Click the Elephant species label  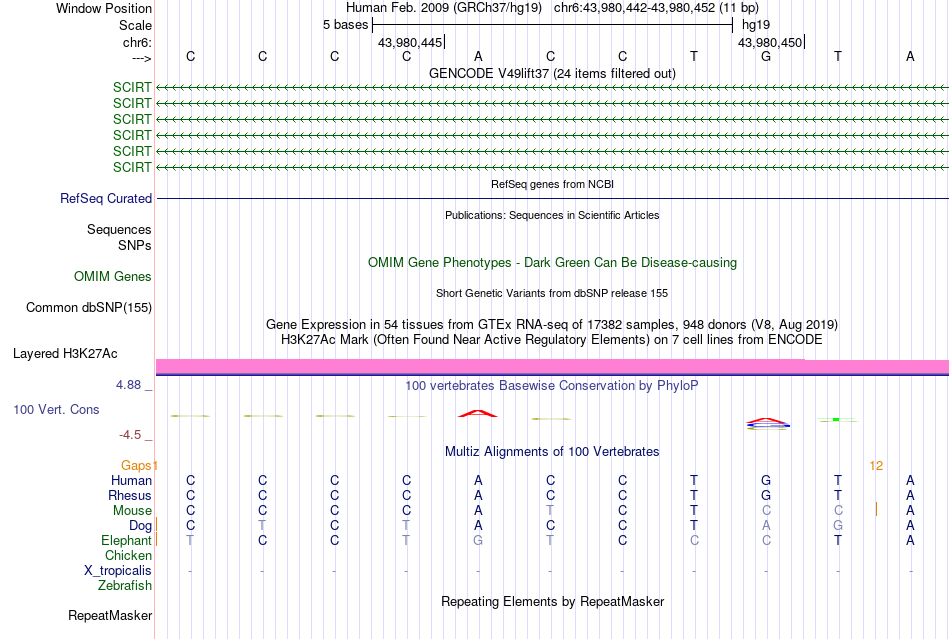tap(126, 540)
